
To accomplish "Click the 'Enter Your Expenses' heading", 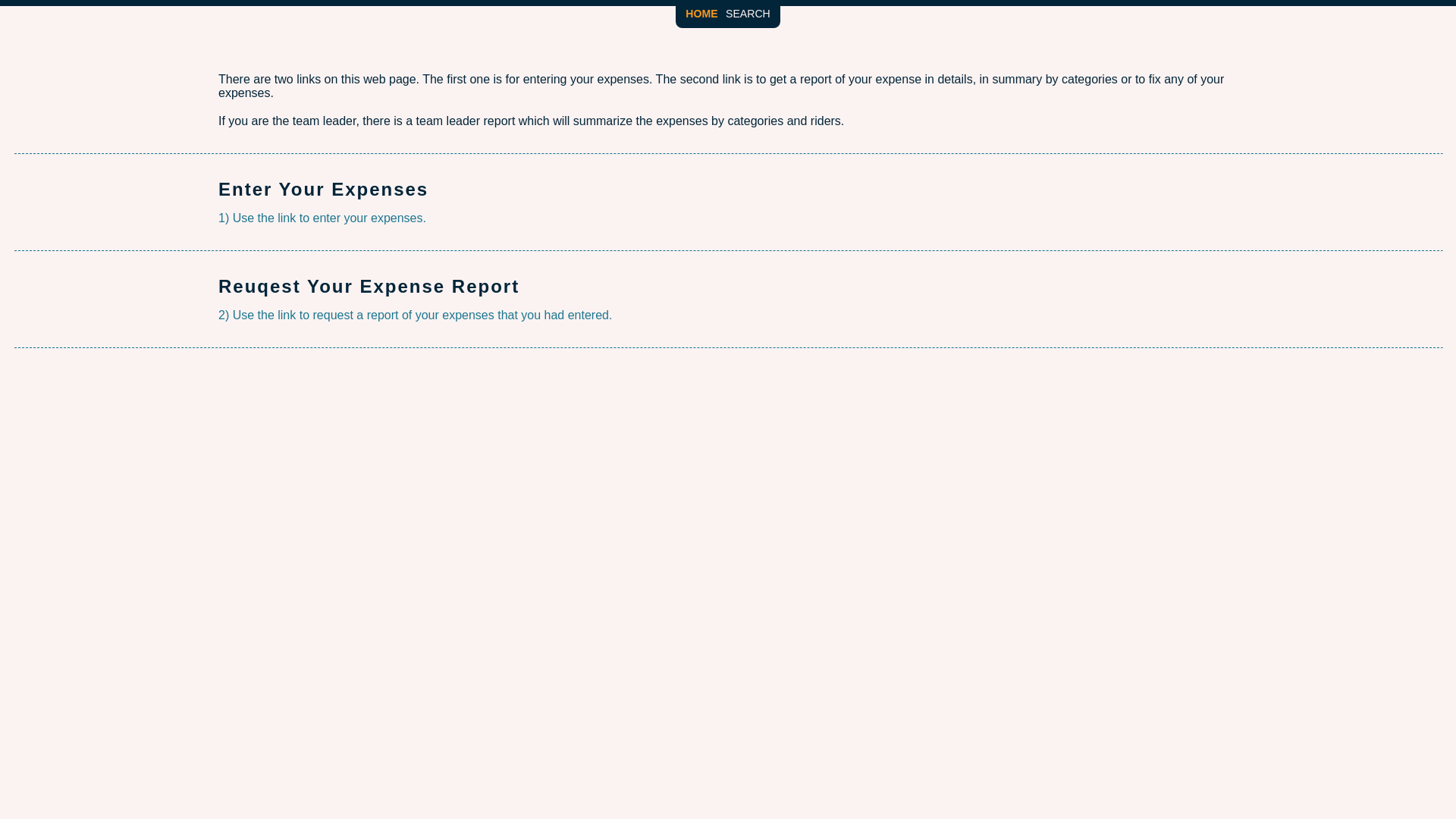I will click(x=323, y=189).
